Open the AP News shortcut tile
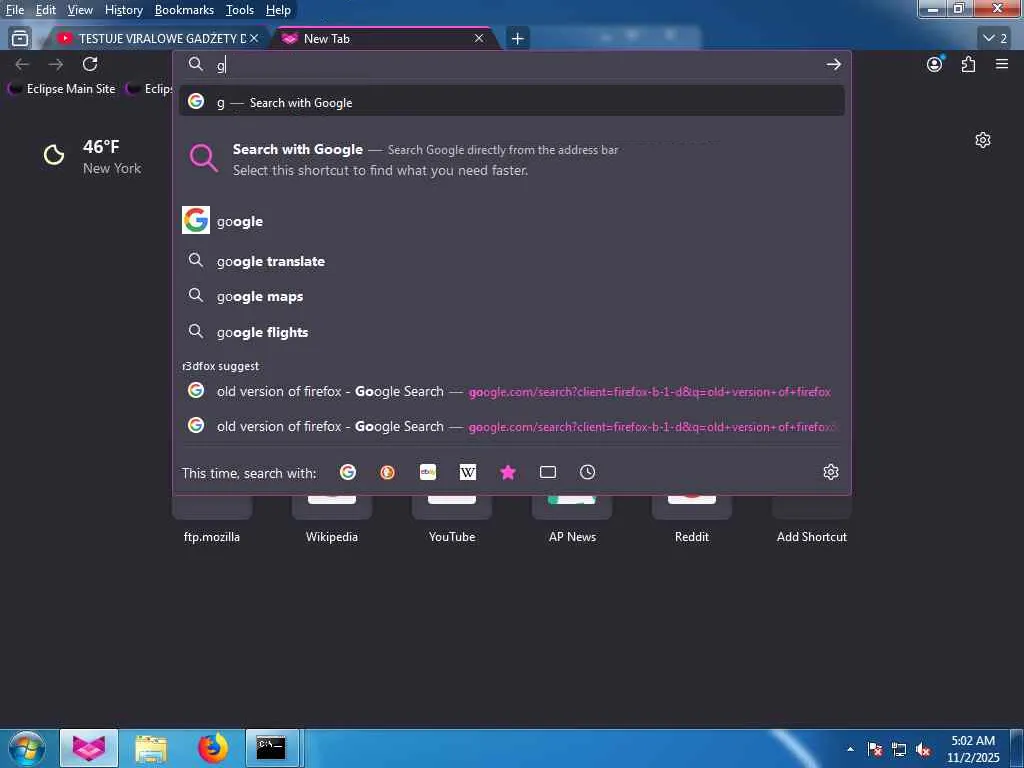The image size is (1024, 768). tap(572, 519)
